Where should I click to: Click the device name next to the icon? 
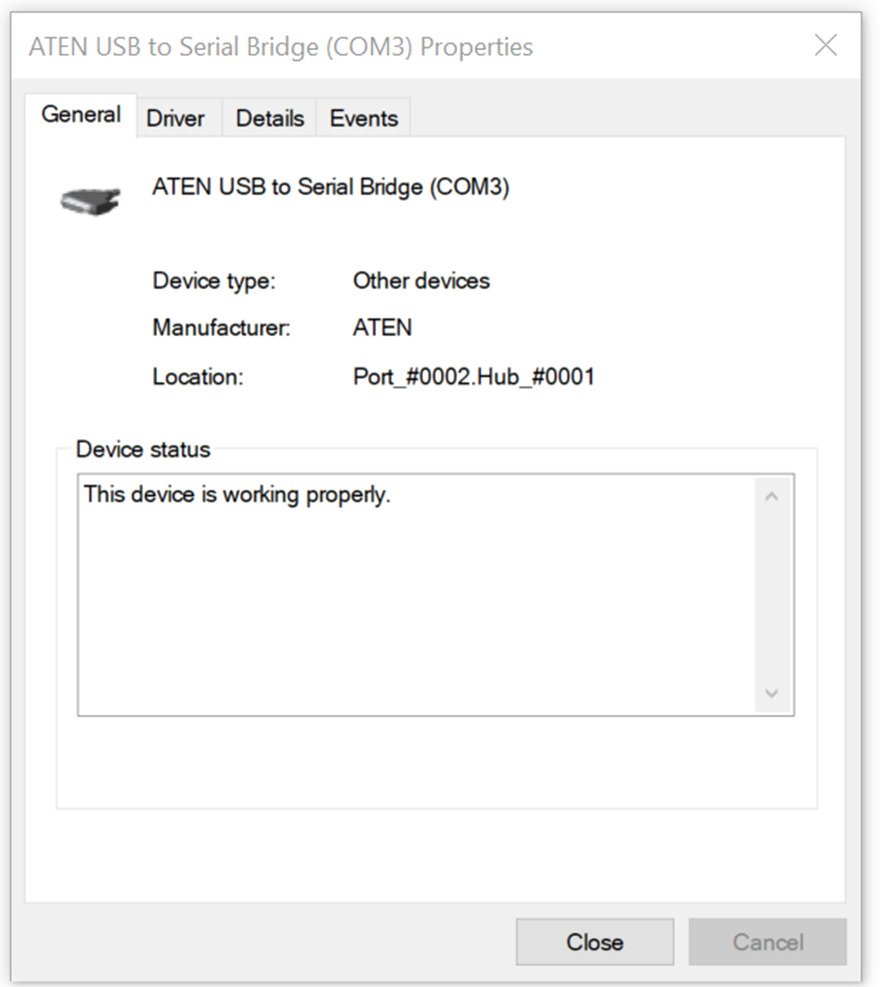pyautogui.click(x=330, y=187)
